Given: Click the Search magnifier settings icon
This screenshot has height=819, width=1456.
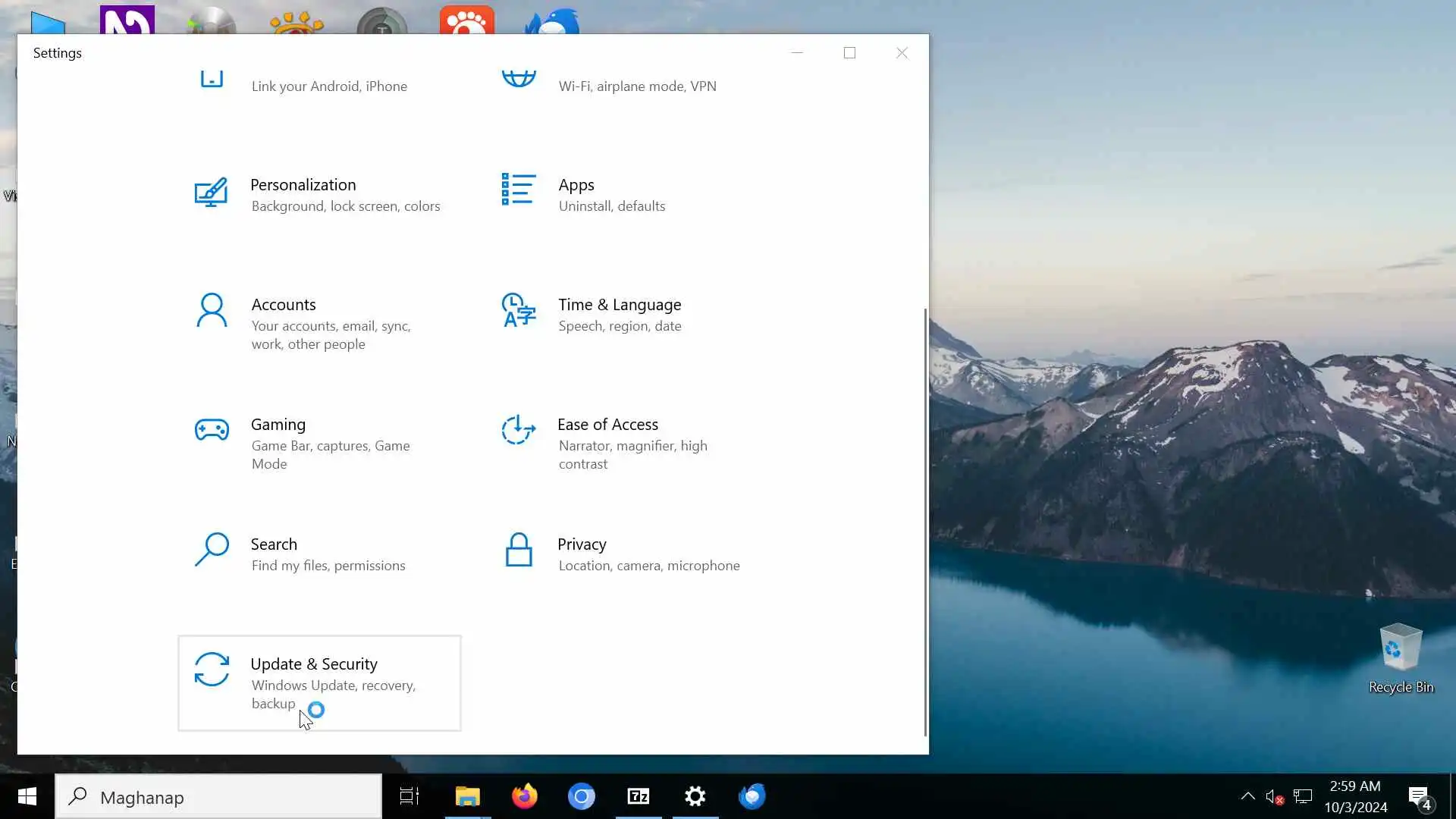Looking at the screenshot, I should pyautogui.click(x=212, y=550).
